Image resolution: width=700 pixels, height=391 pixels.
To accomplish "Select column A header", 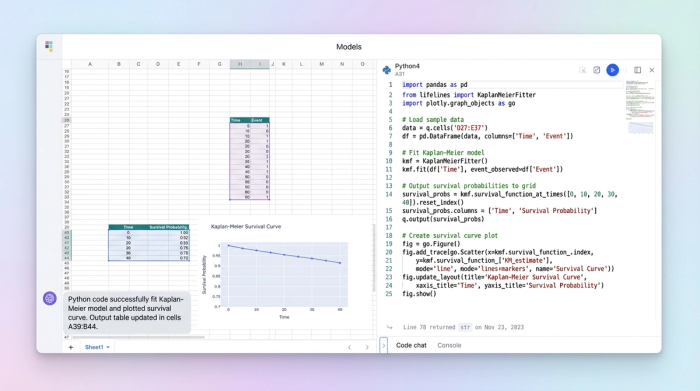I will click(x=90, y=64).
